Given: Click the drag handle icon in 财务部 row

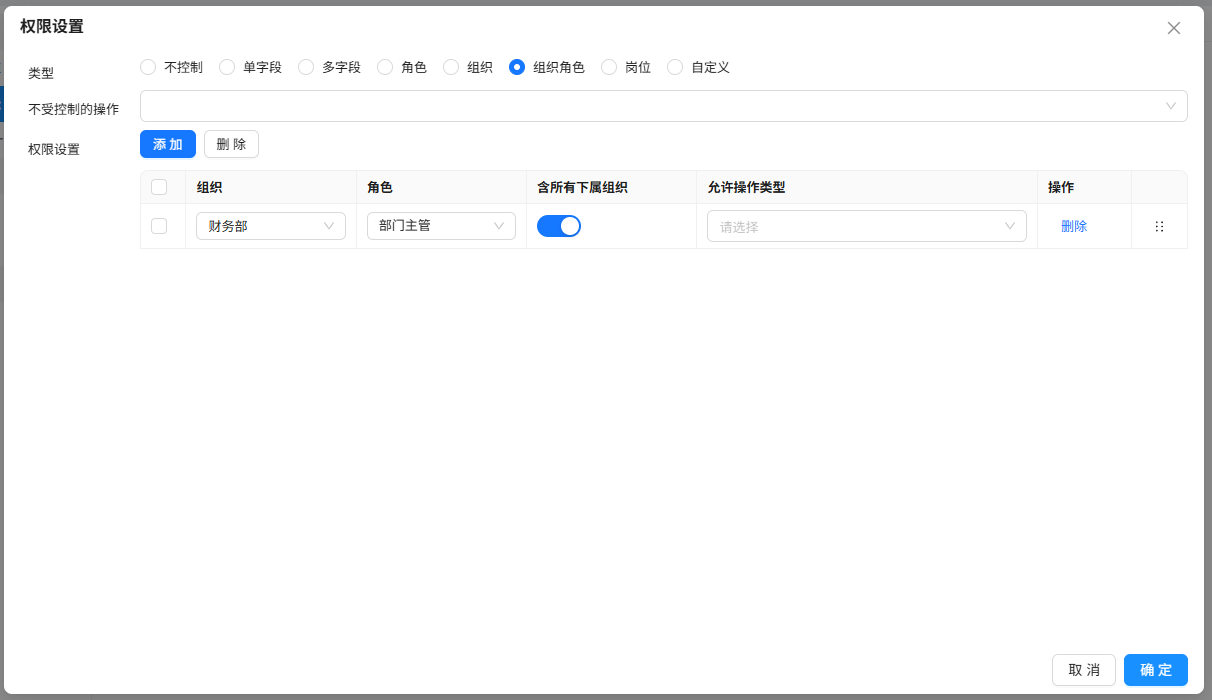Looking at the screenshot, I should (1159, 227).
